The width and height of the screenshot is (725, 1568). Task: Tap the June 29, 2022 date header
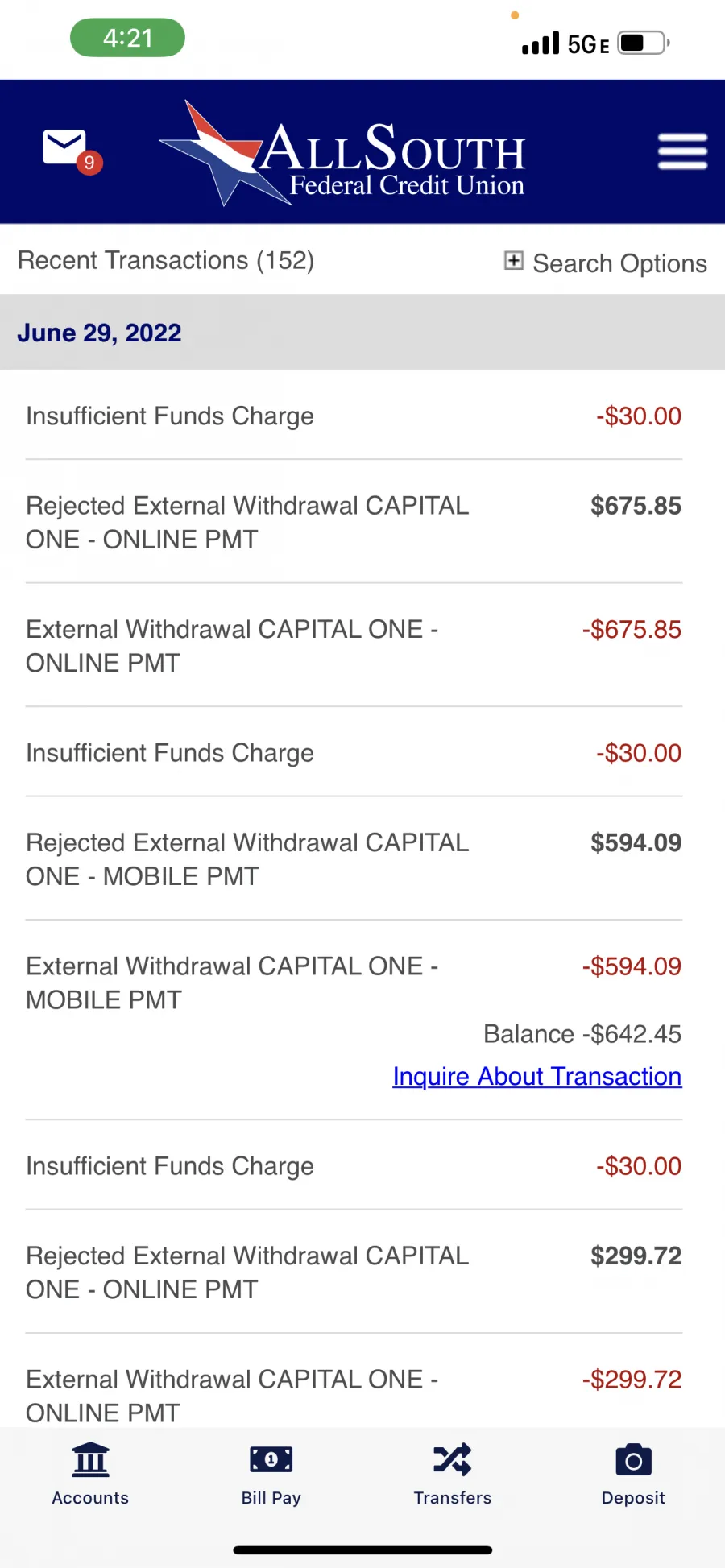pos(100,333)
